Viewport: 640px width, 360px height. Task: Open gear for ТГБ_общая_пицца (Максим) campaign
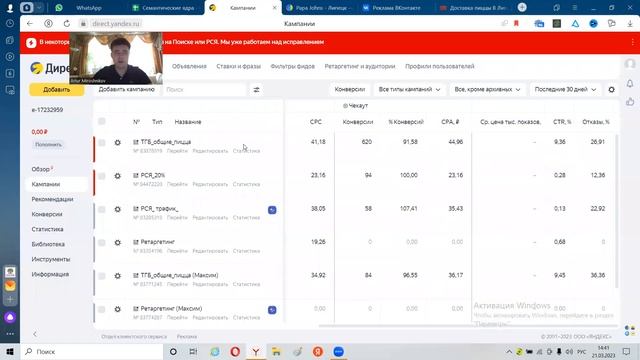coord(118,276)
